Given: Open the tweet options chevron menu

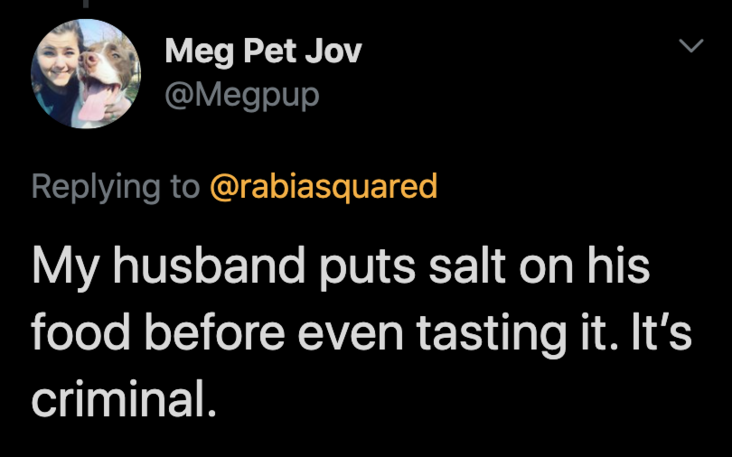Looking at the screenshot, I should tap(692, 46).
